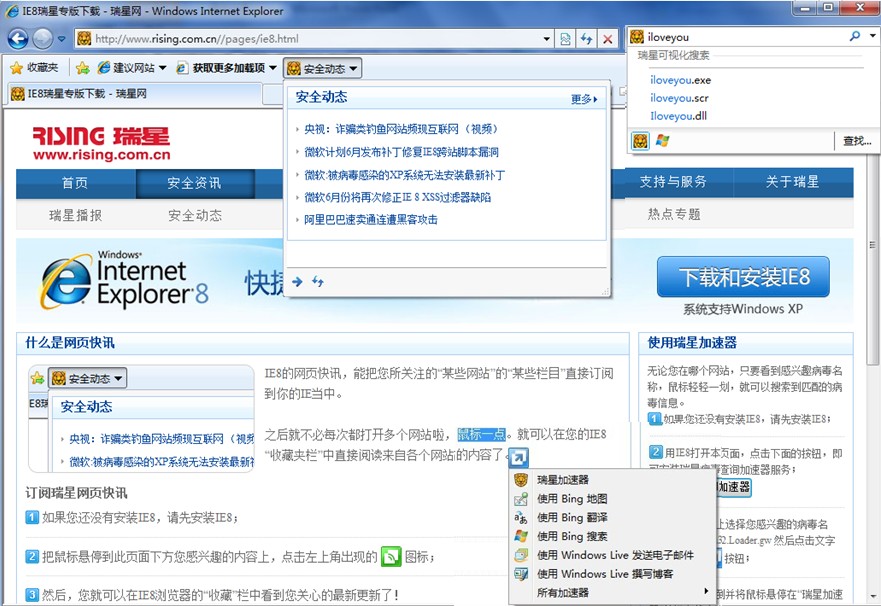Click the Compatibility View page icon
The width and height of the screenshot is (881, 606).
point(566,39)
